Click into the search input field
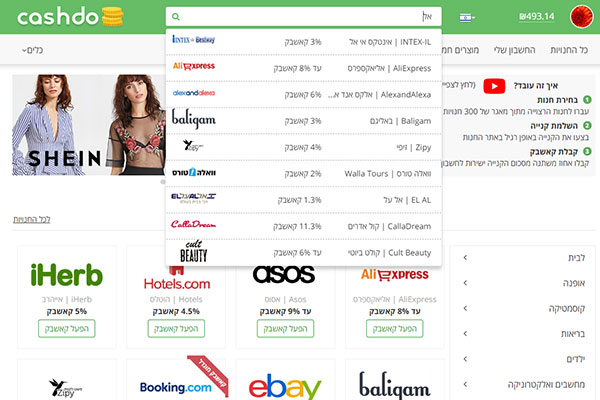This screenshot has width=600, height=400. click(303, 16)
